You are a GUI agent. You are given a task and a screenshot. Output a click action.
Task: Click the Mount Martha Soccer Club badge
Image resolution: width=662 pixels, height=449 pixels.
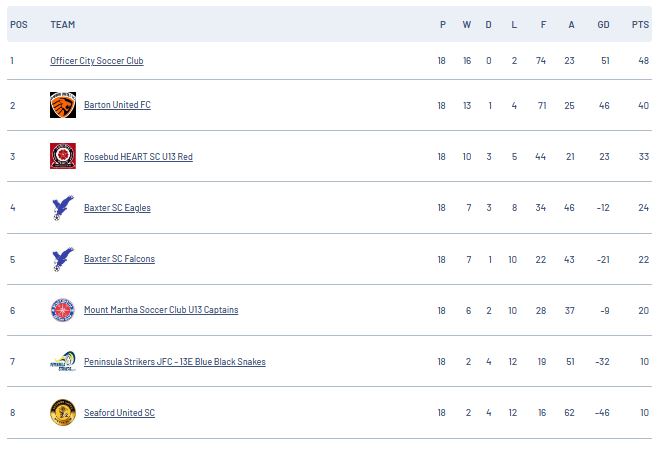click(63, 310)
